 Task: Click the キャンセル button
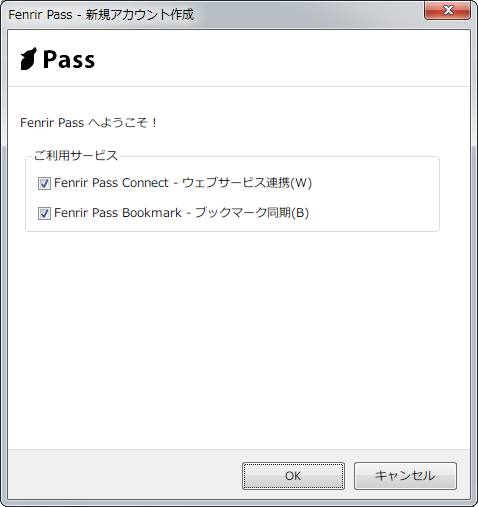(405, 476)
